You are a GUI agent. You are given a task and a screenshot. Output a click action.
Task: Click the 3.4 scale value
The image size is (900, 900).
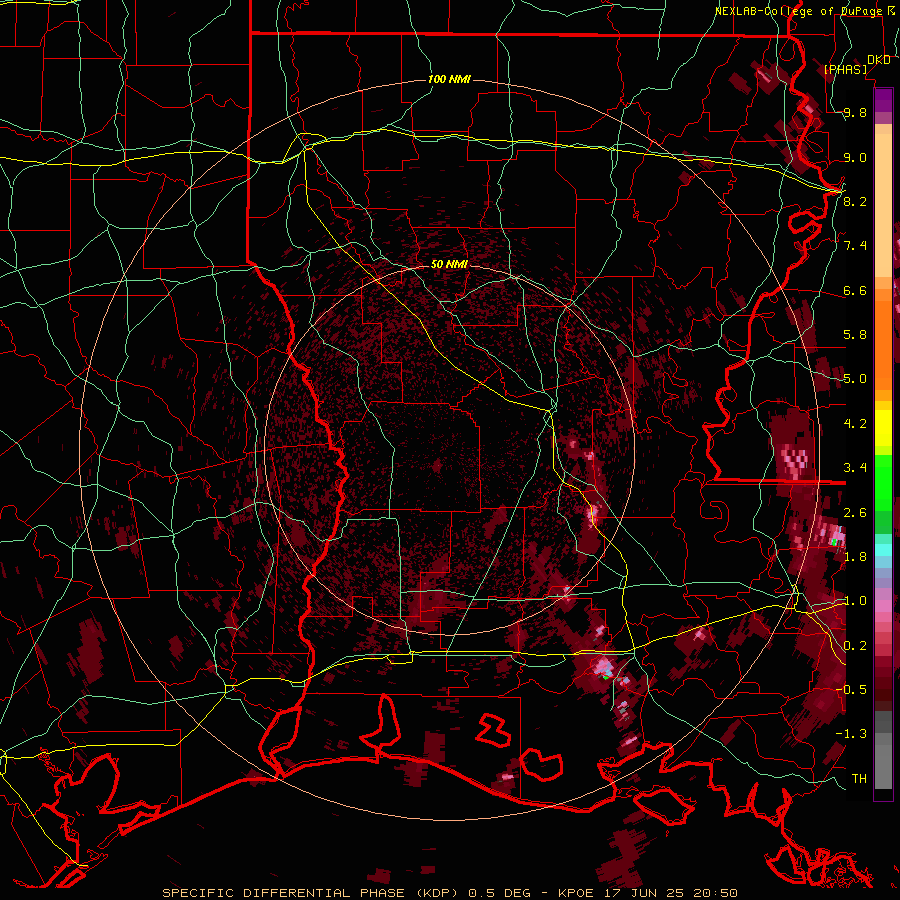855,468
